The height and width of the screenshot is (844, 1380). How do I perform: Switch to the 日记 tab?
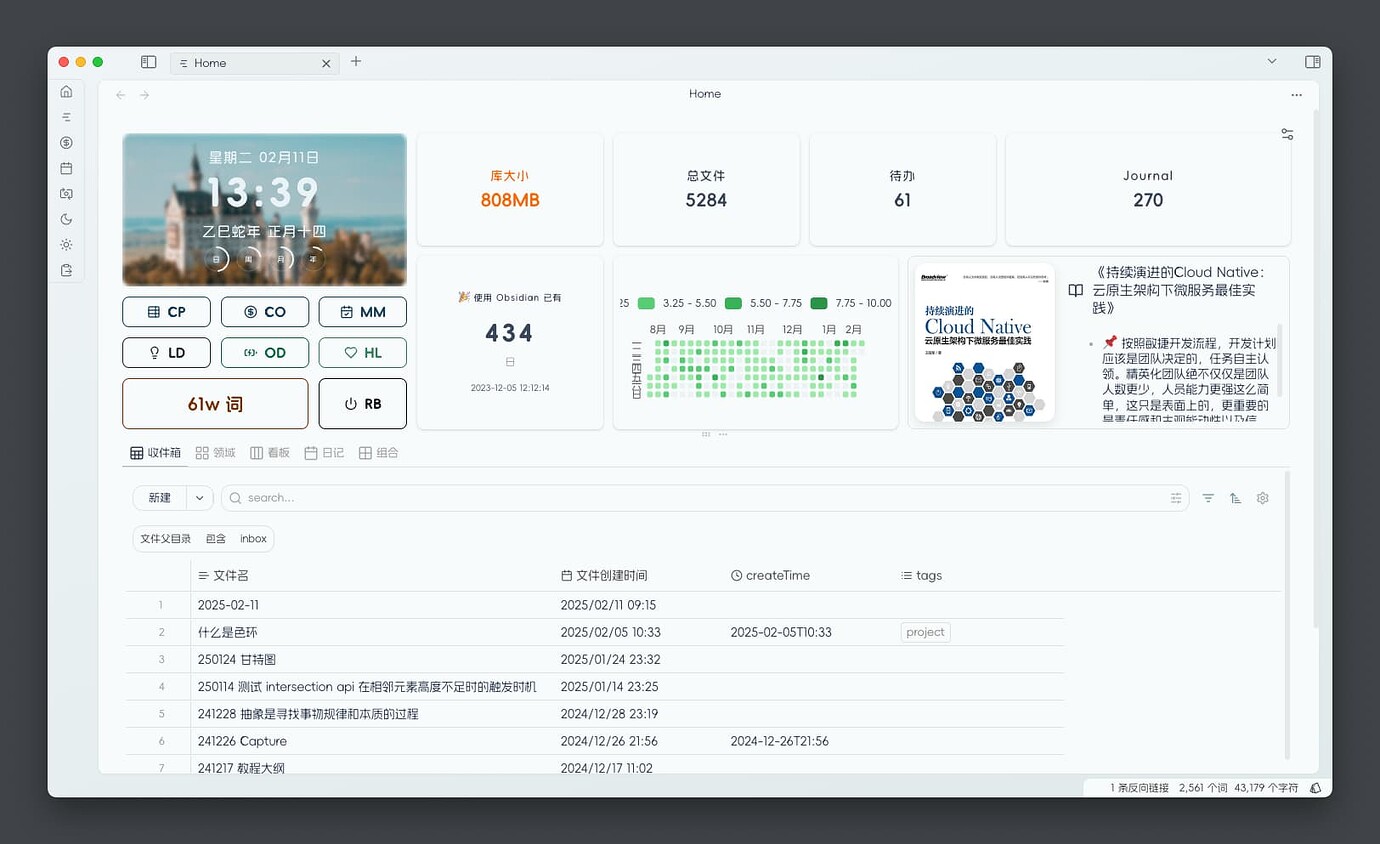pos(324,453)
